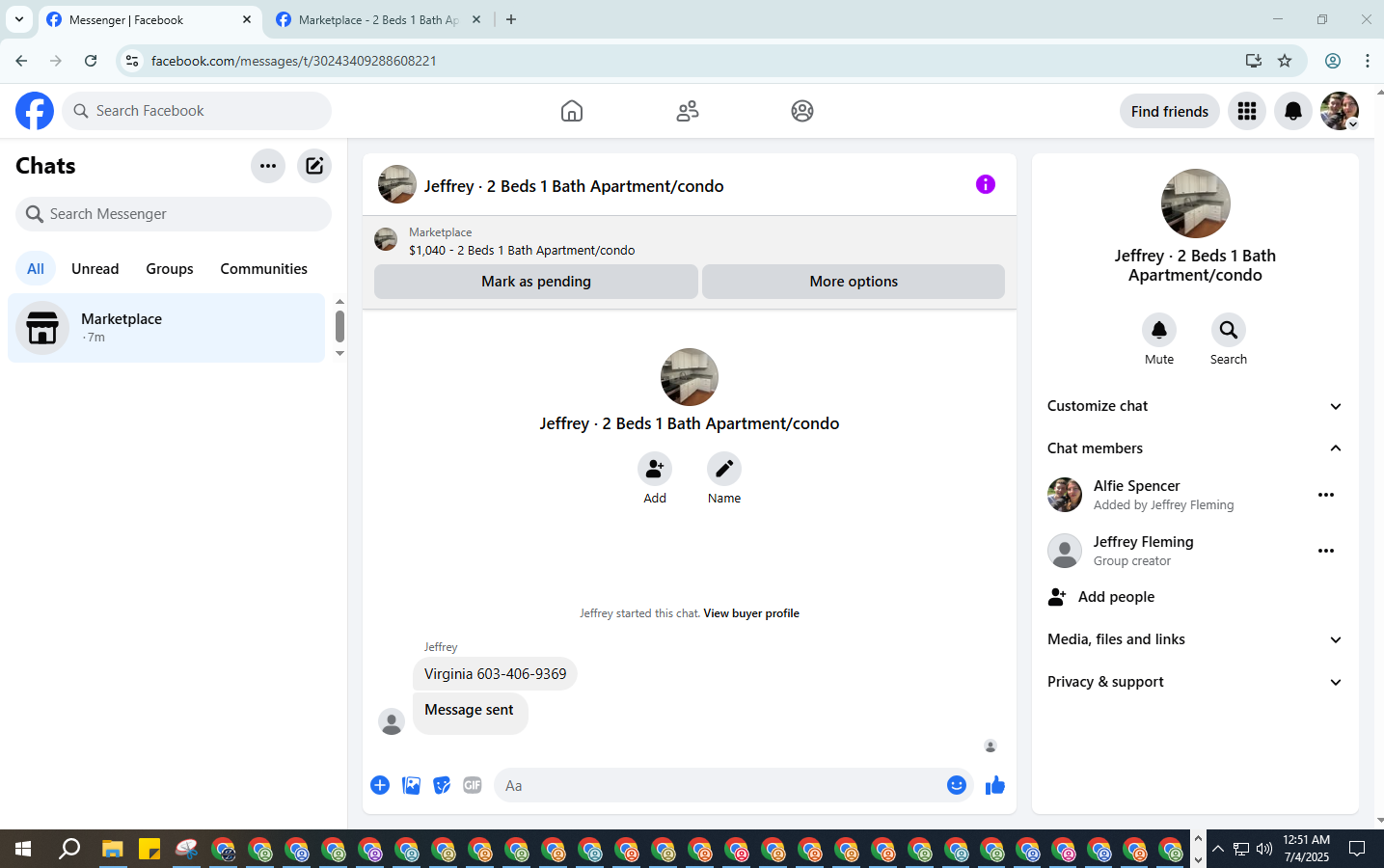The height and width of the screenshot is (868, 1384).
Task: Open Sticky Notes from taskbar
Action: 149,849
